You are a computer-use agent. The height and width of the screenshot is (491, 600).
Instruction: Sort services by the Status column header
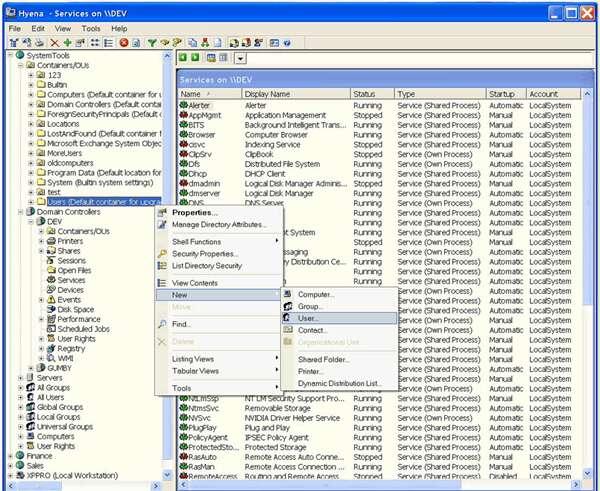click(x=364, y=94)
